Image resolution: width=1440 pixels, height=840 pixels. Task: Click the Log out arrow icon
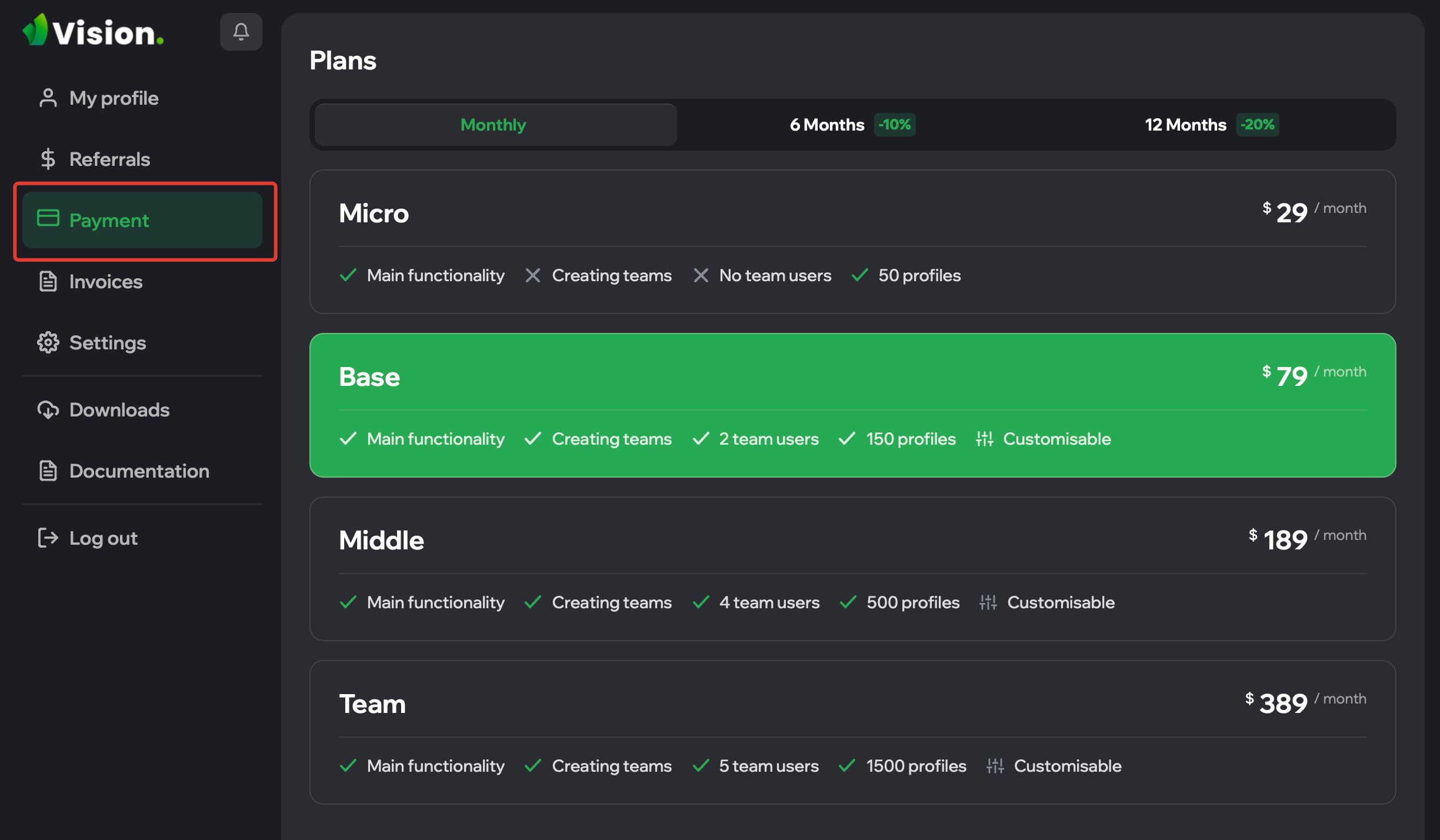point(48,538)
